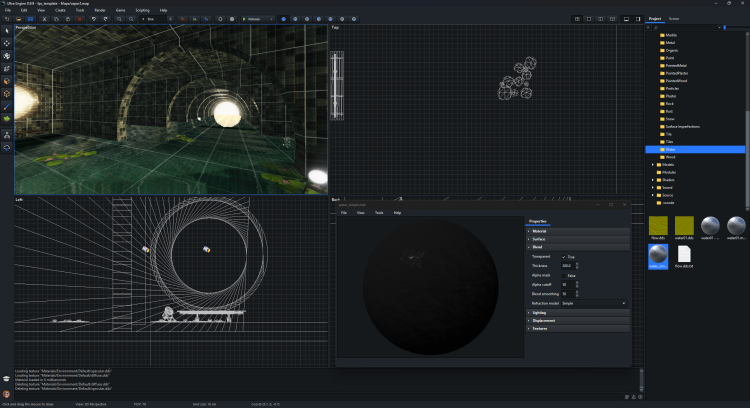750x408 pixels.
Task: Click the Undo arrow icon
Action: pyautogui.click(x=93, y=18)
